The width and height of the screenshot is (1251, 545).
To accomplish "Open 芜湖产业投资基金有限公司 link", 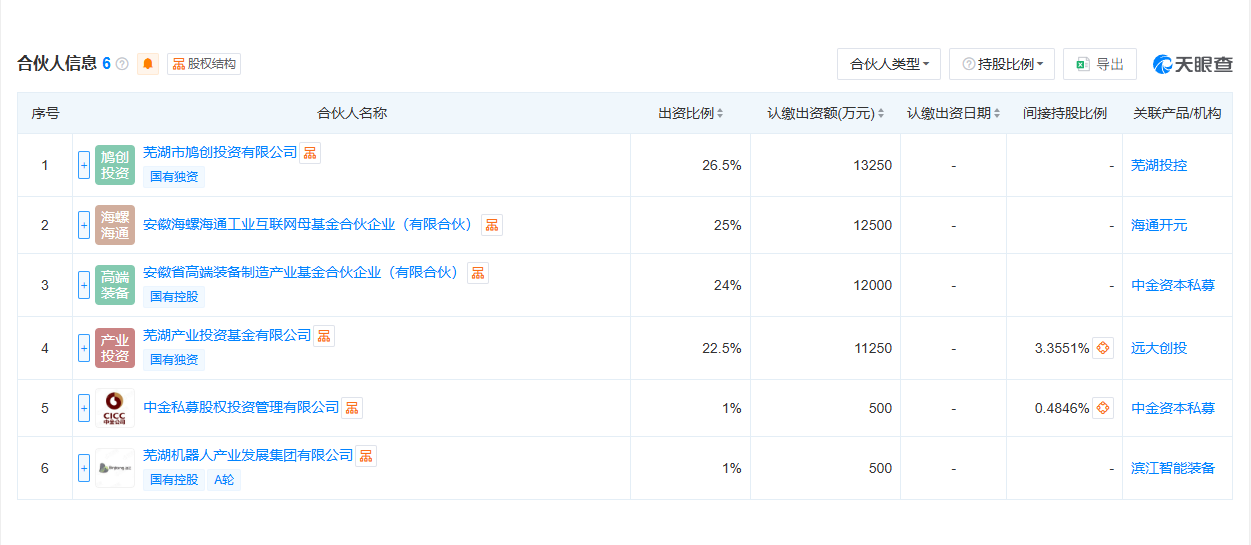I will tap(227, 336).
